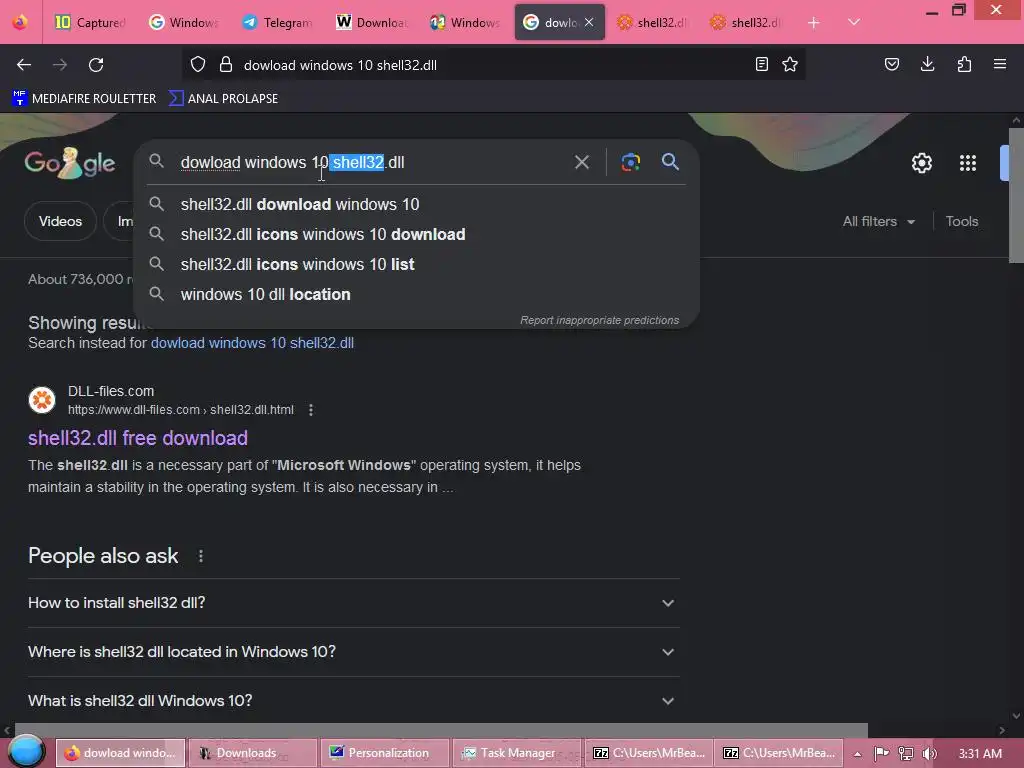Open Action Center flag in the tray
The width and height of the screenshot is (1024, 768).
(x=882, y=754)
